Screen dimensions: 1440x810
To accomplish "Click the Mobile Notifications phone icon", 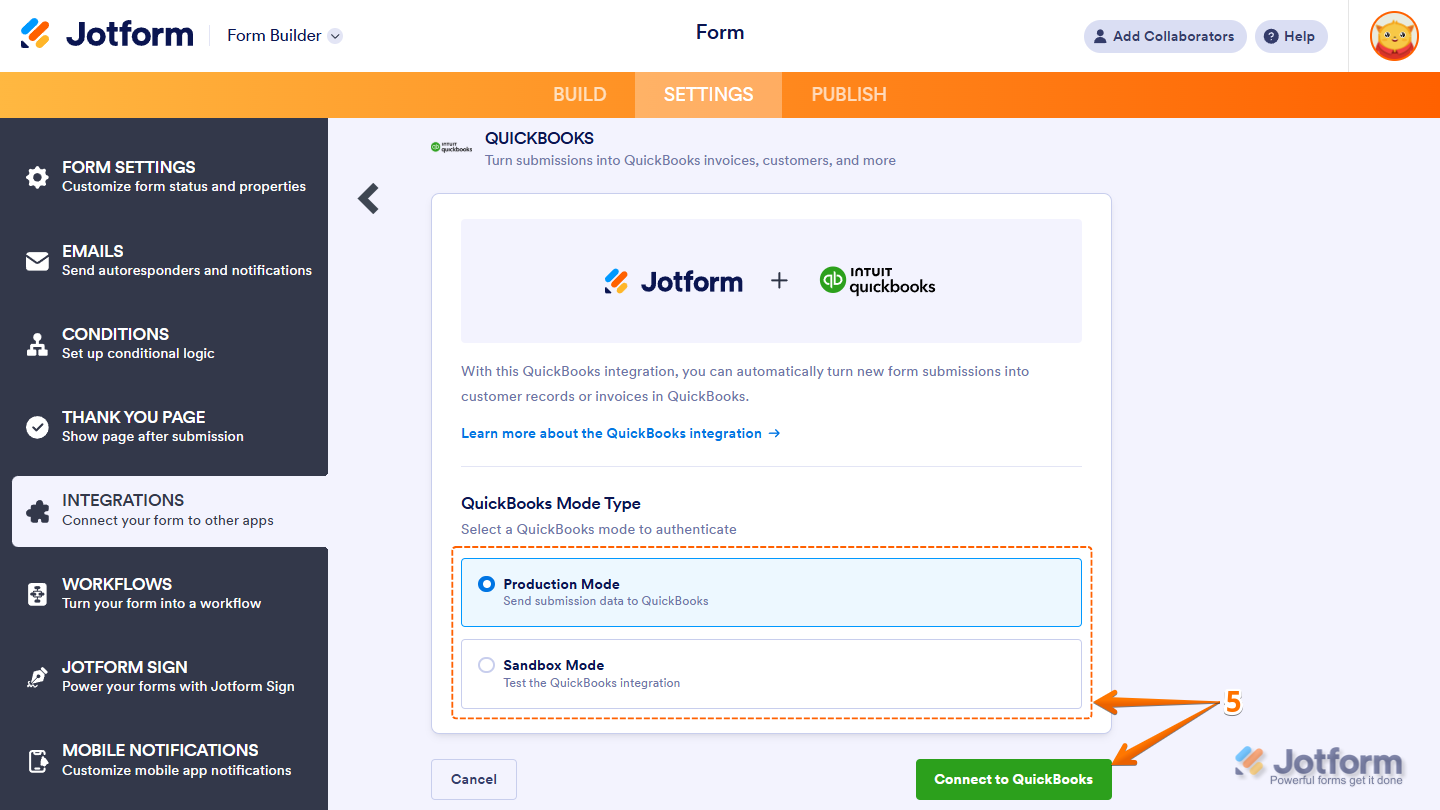I will click(x=37, y=761).
